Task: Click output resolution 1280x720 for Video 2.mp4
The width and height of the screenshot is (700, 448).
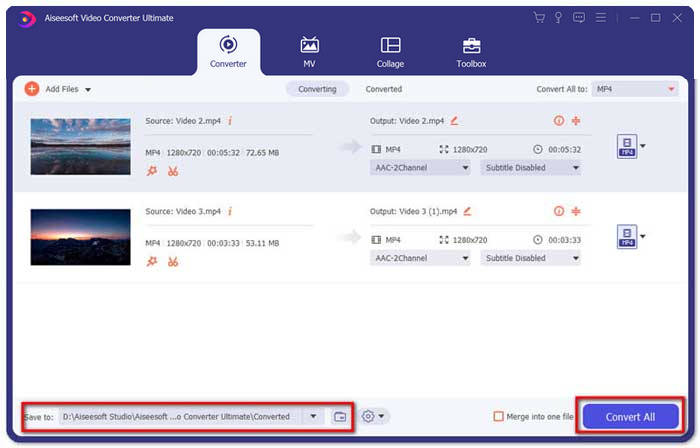Action: 470,149
